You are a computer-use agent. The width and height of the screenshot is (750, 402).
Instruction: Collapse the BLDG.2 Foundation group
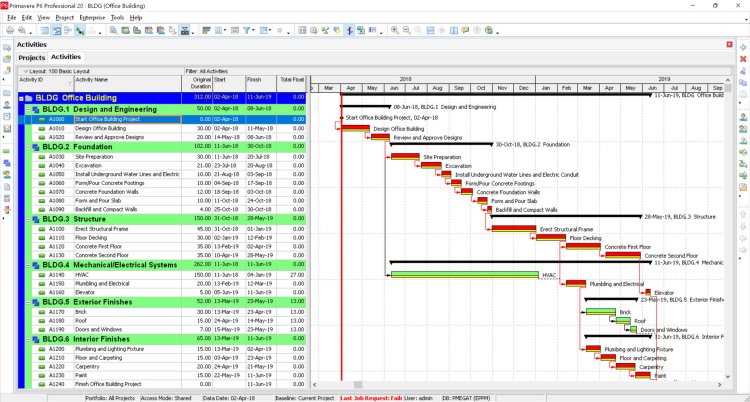click(27, 145)
